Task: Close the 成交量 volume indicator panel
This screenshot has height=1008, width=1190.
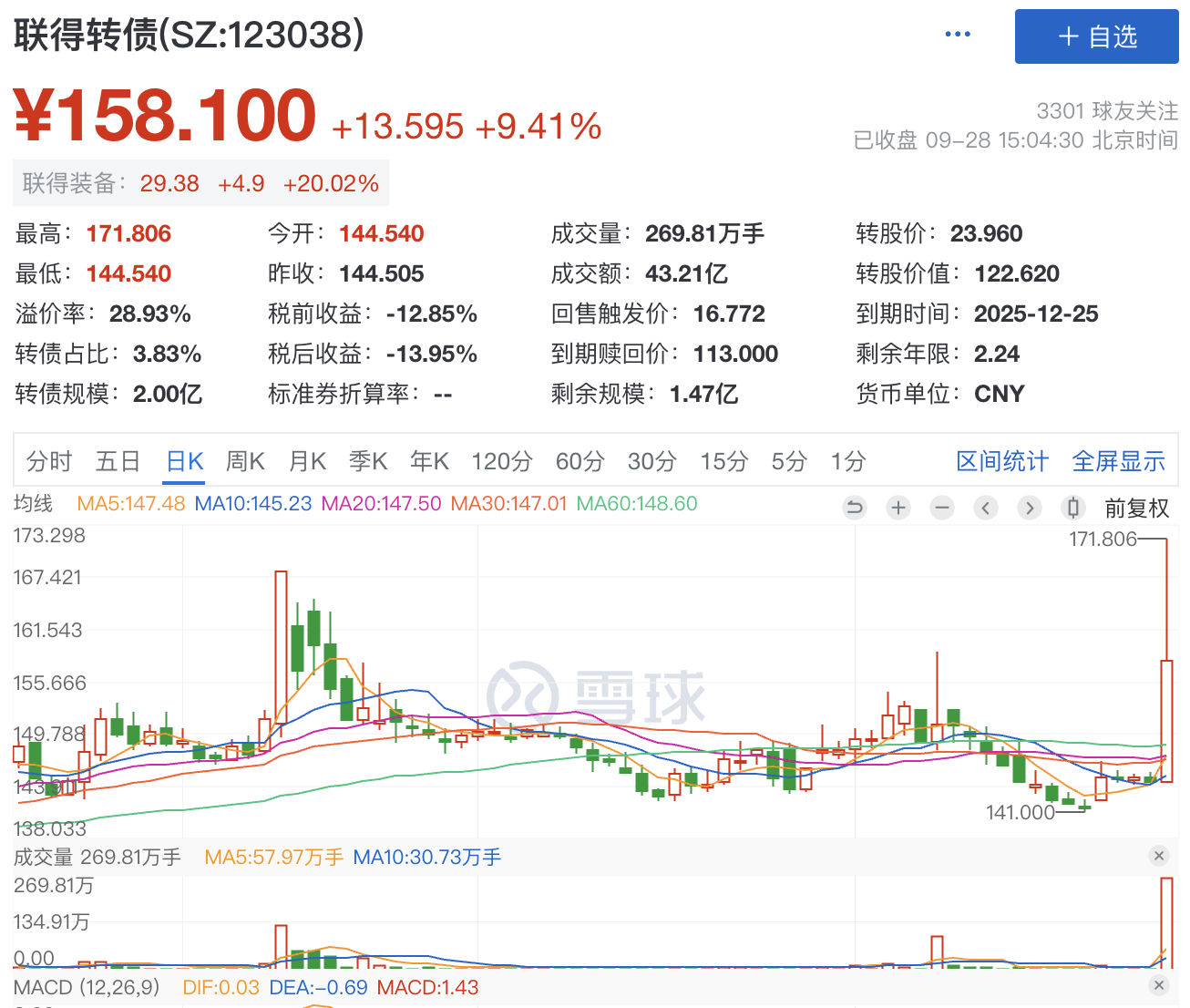Action: point(1159,856)
